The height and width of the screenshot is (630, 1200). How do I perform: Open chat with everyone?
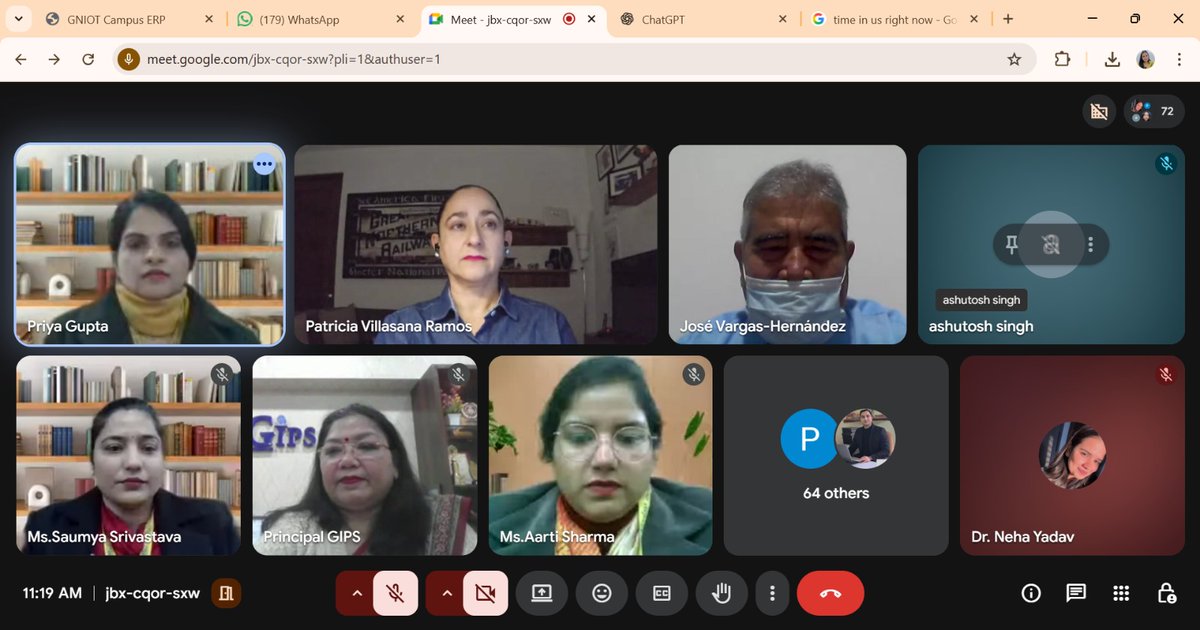1076,593
